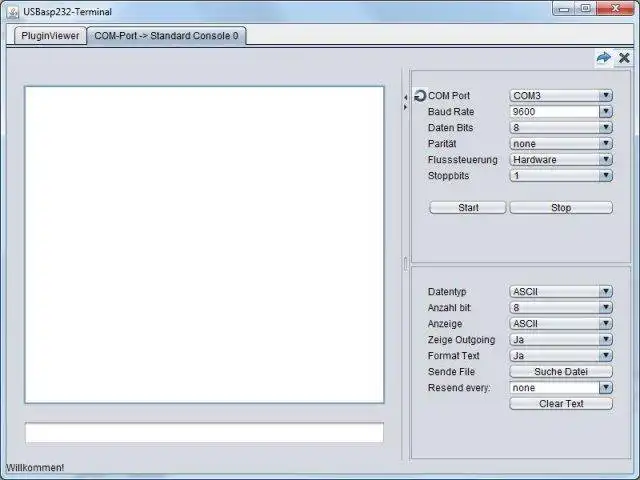Image resolution: width=640 pixels, height=480 pixels.
Task: Click the COM Port label
Action: point(449,96)
